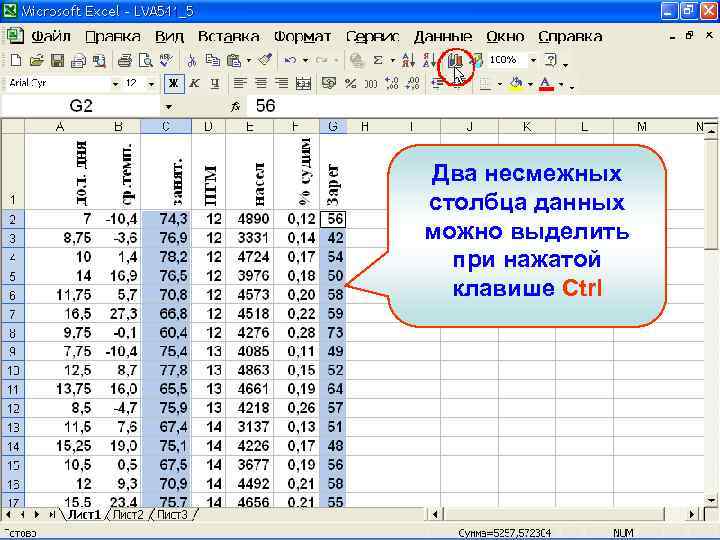Open the Данные menu
This screenshot has width=720, height=540.
click(x=443, y=36)
